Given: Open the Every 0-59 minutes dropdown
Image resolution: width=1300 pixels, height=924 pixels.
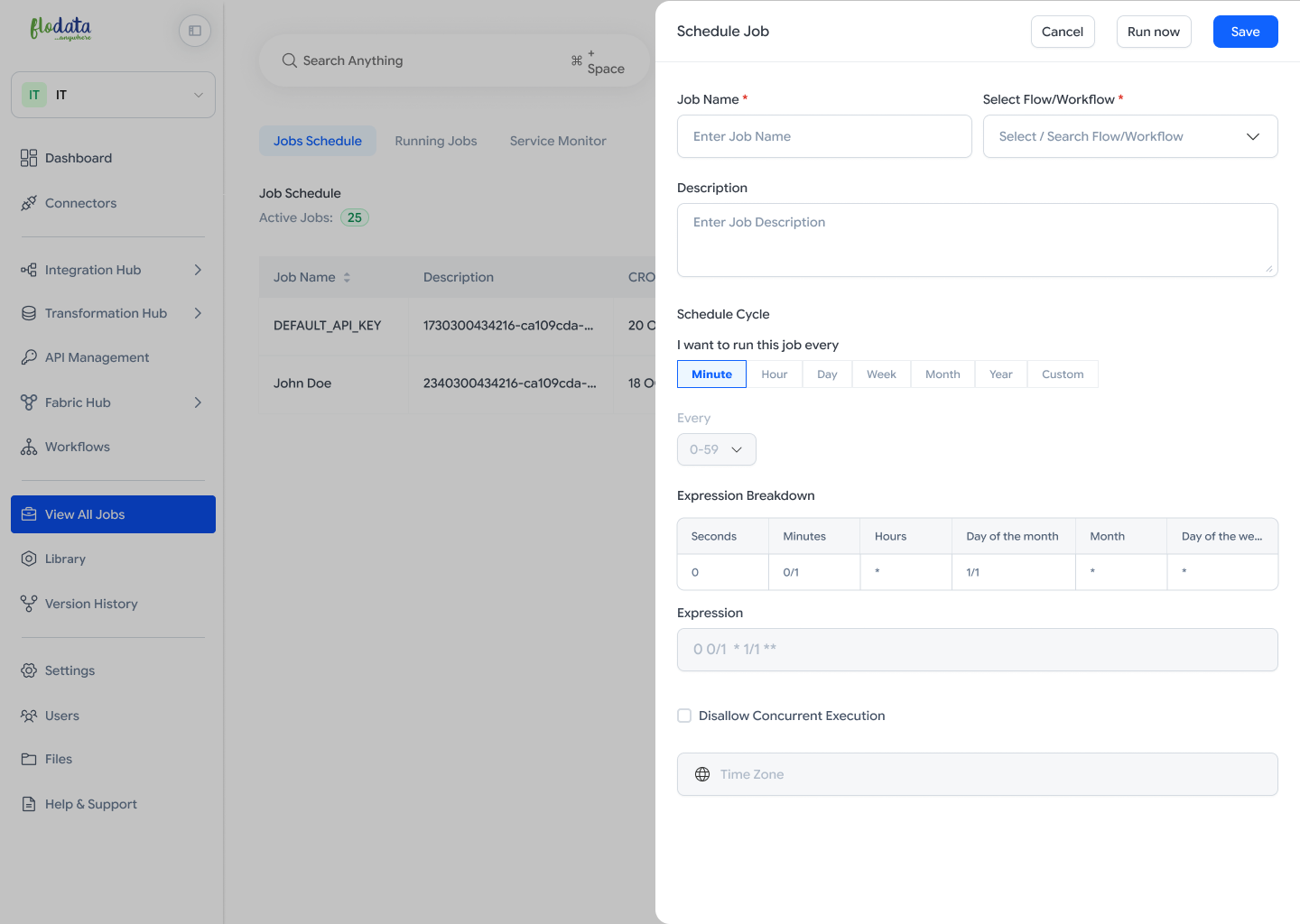Looking at the screenshot, I should (x=716, y=449).
